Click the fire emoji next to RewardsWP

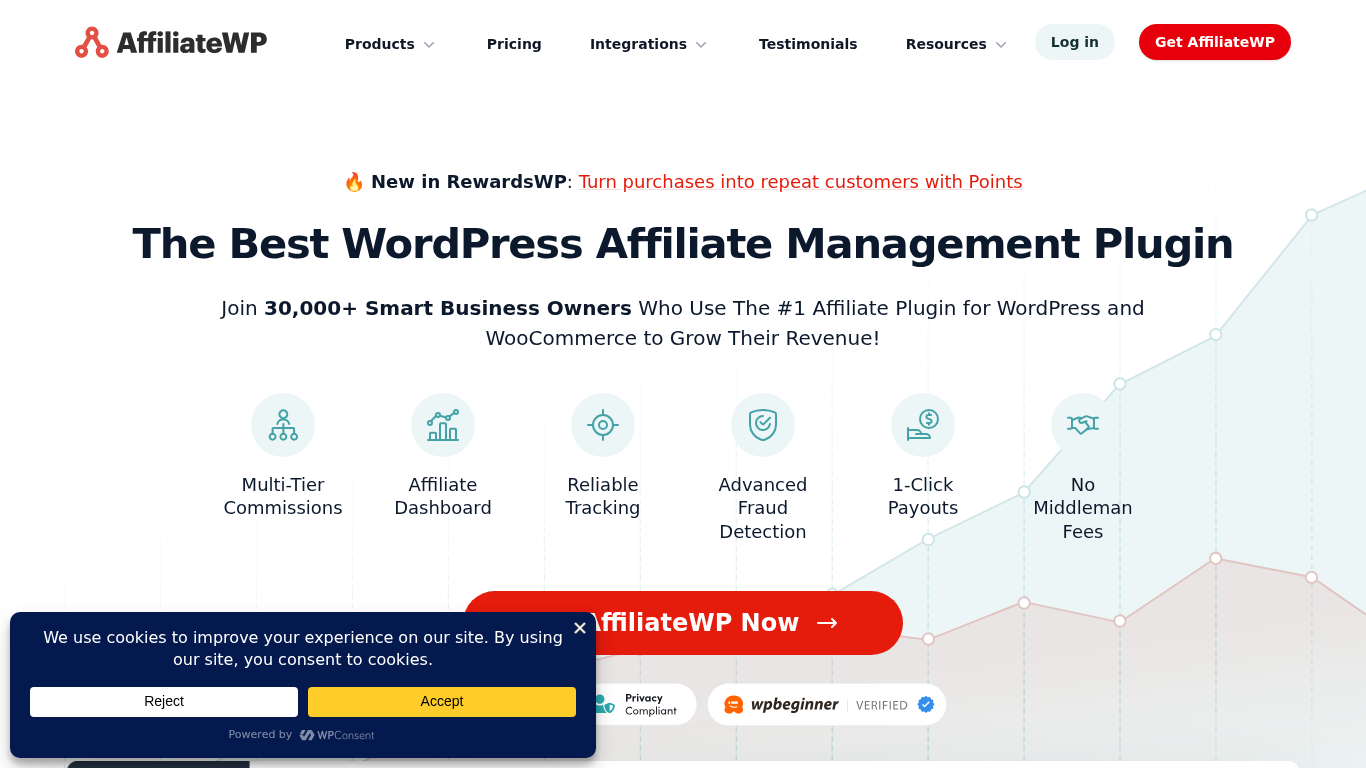pyautogui.click(x=355, y=181)
